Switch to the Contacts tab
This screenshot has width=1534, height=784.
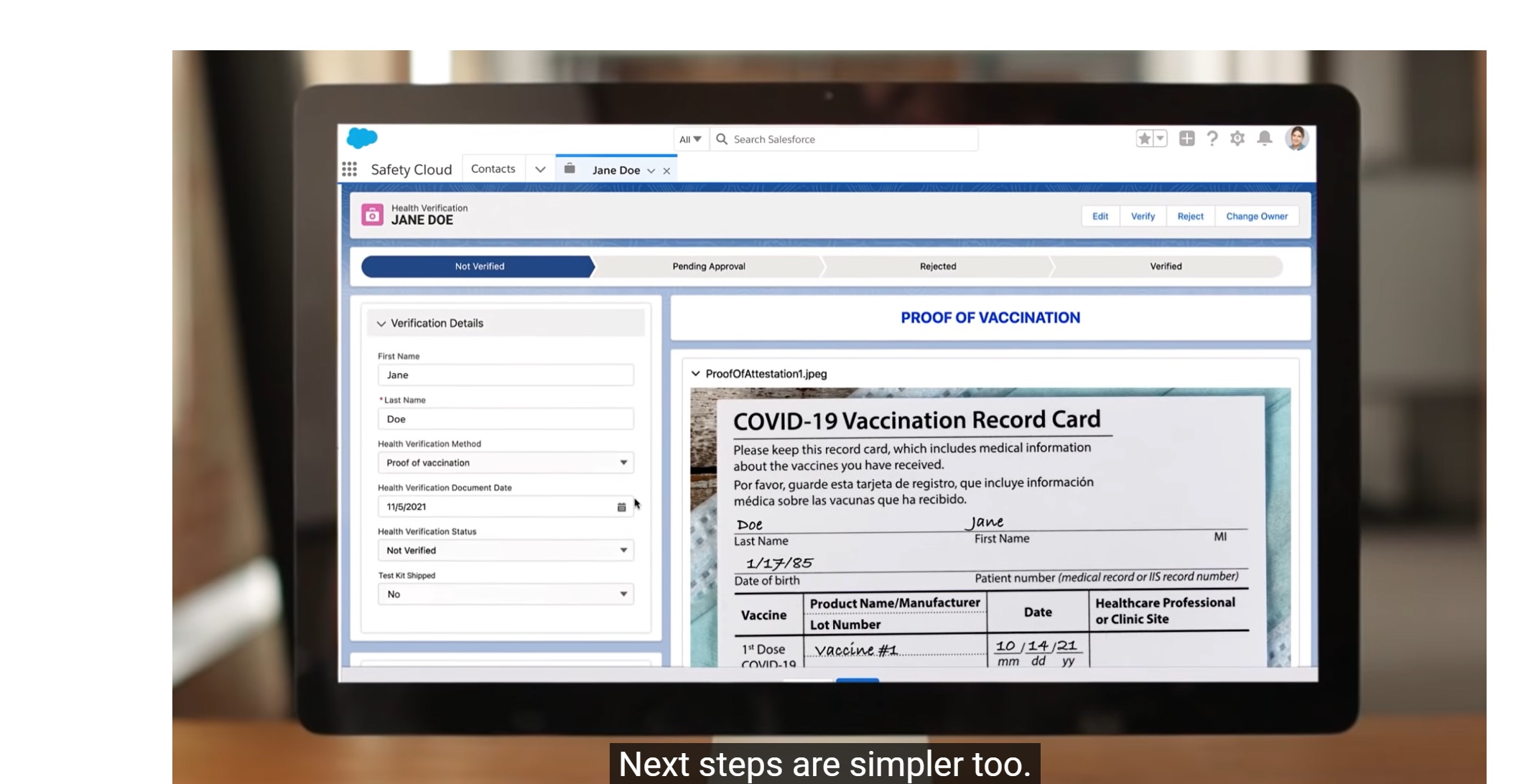(493, 169)
